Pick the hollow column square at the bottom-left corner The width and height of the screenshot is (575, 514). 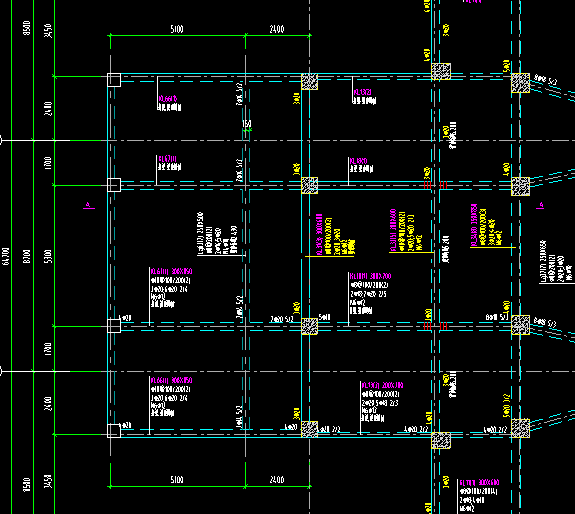(x=114, y=431)
